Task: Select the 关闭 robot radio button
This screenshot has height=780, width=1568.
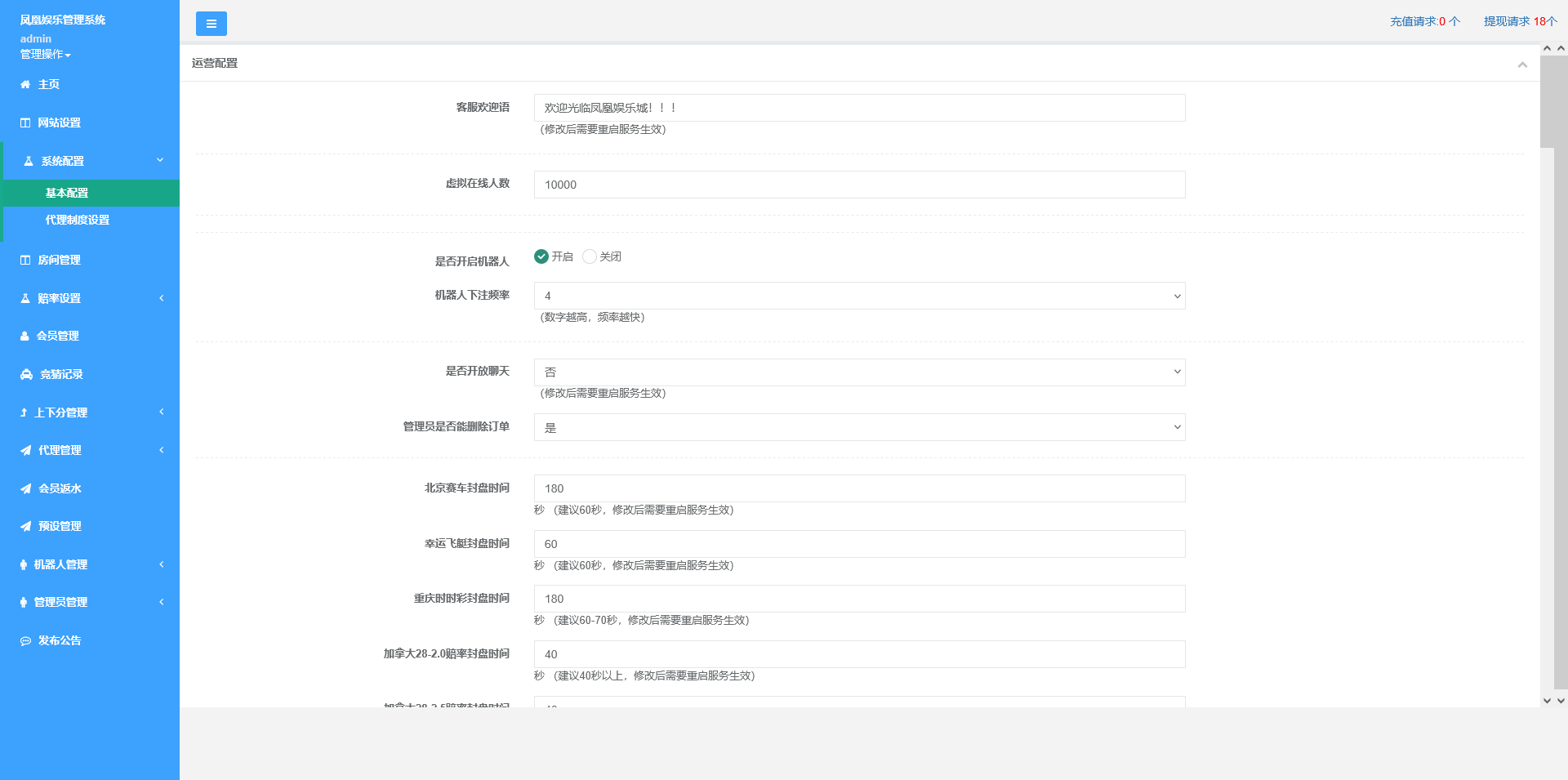Action: (590, 256)
